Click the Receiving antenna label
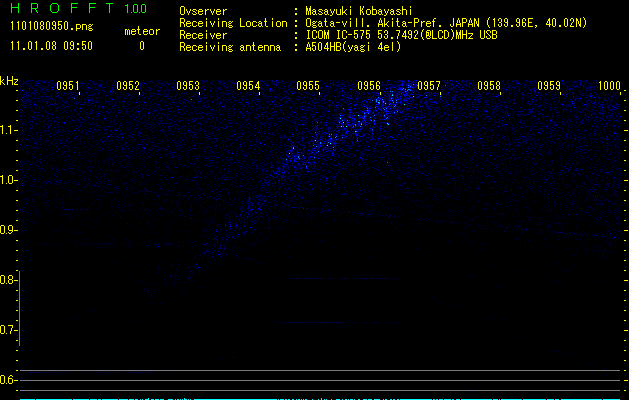 pyautogui.click(x=230, y=47)
